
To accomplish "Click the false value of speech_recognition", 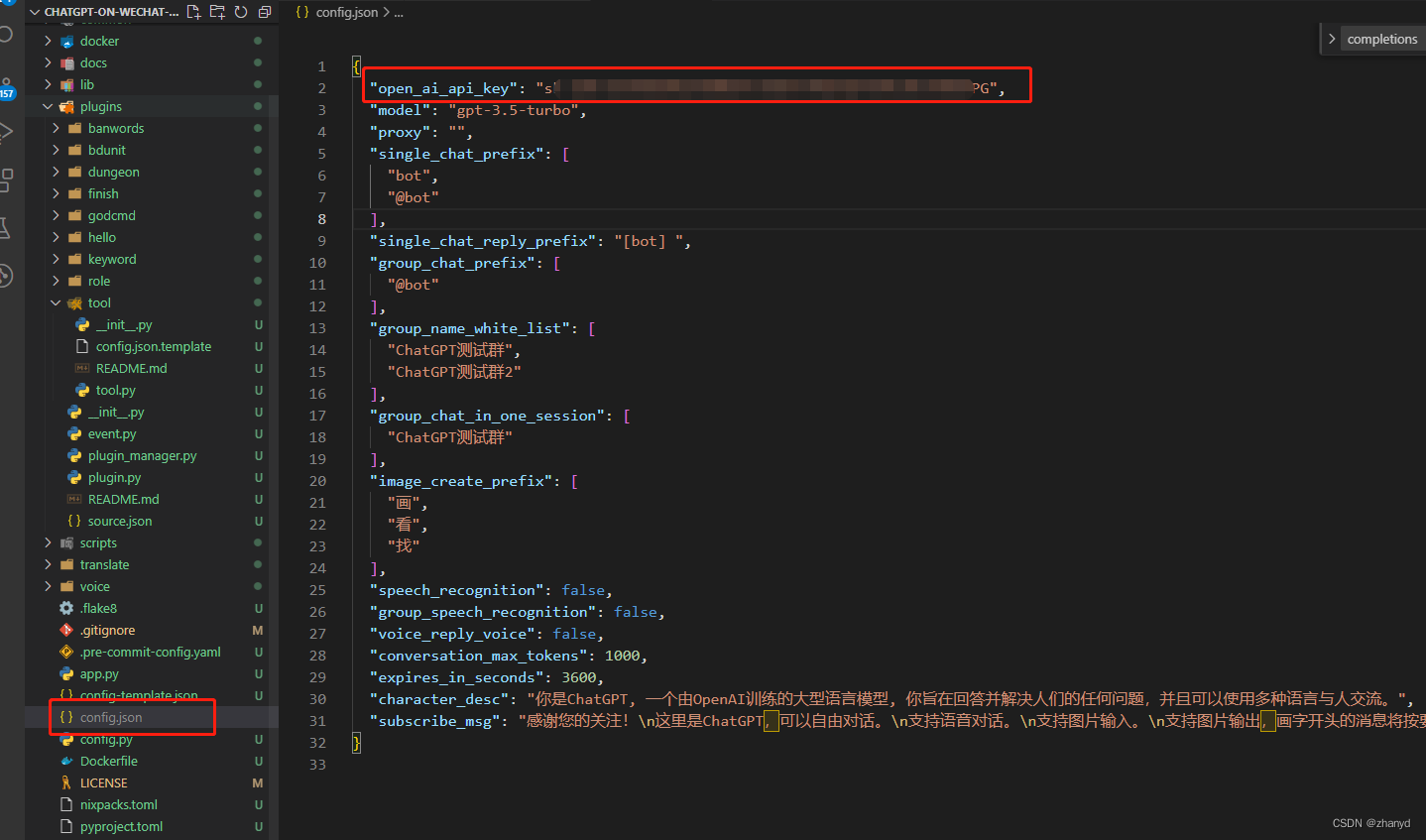I will pyautogui.click(x=583, y=590).
